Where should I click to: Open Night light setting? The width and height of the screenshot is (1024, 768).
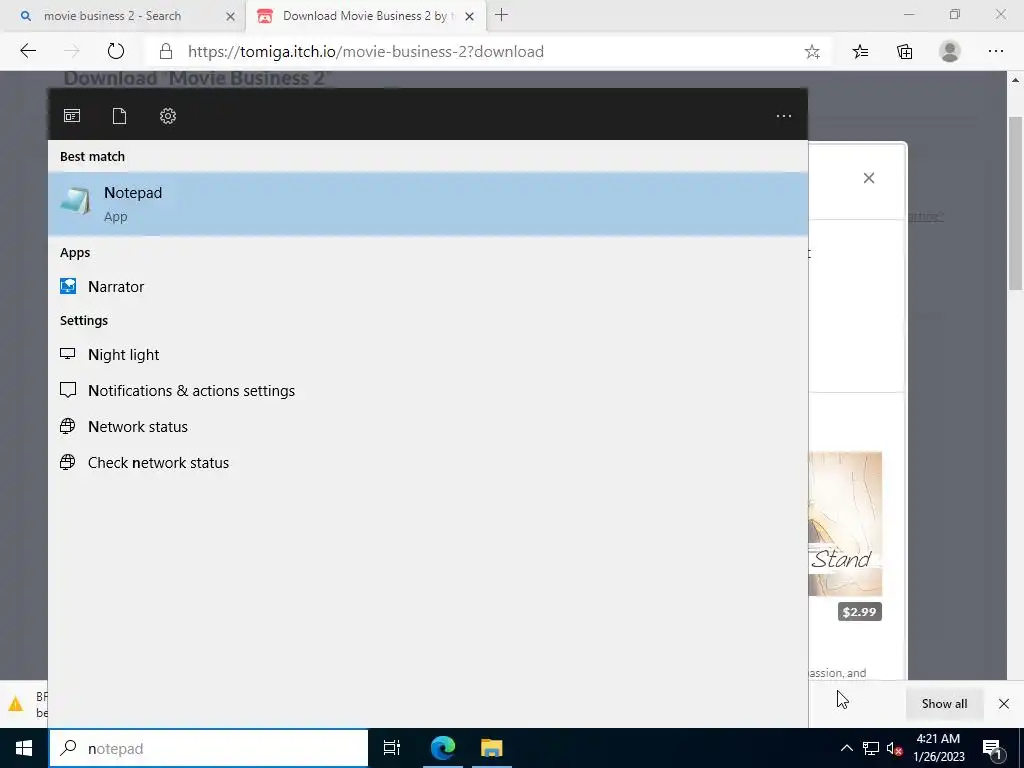pyautogui.click(x=428, y=355)
